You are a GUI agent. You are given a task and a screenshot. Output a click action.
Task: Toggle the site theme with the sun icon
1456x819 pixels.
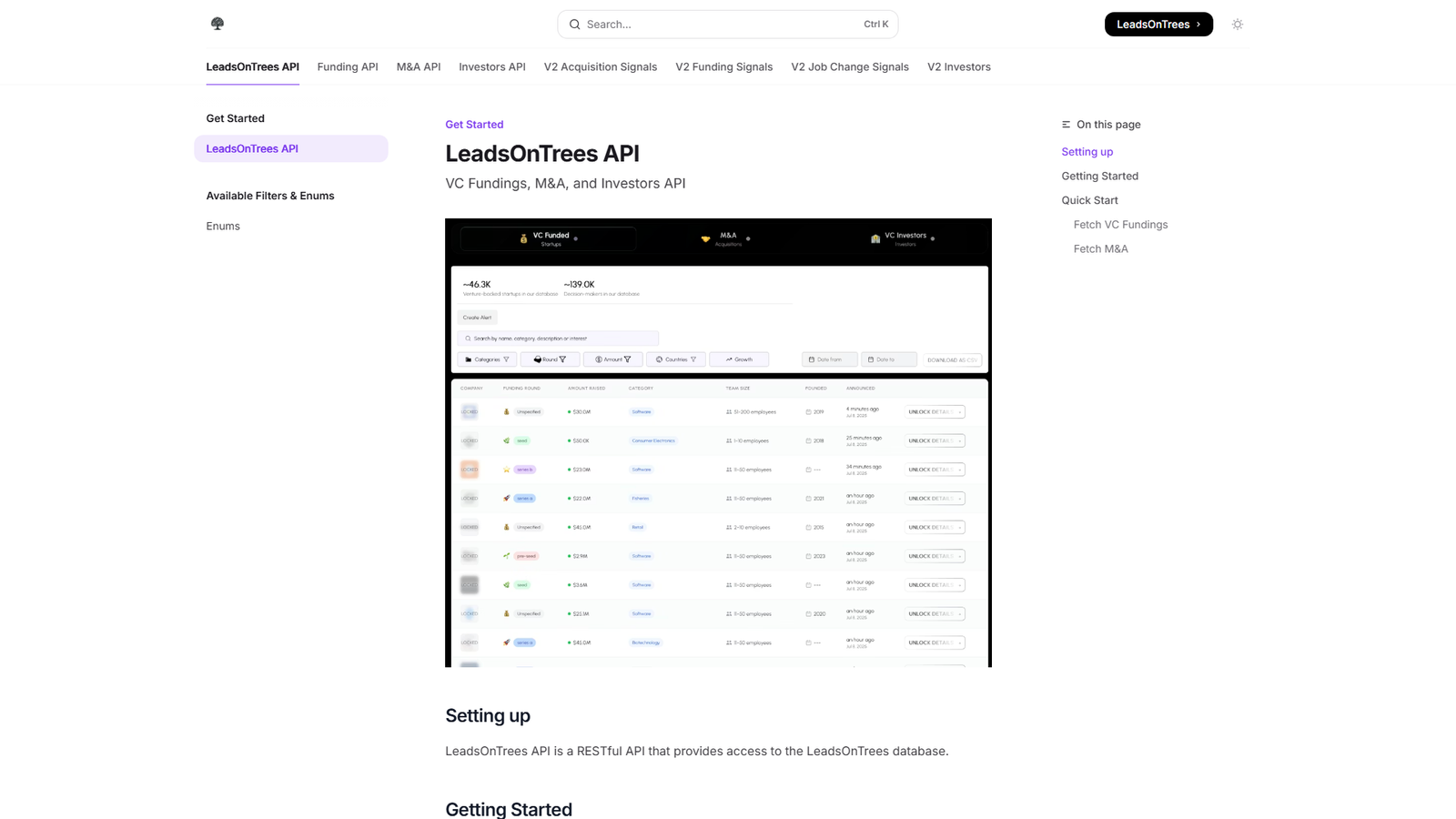pyautogui.click(x=1237, y=24)
